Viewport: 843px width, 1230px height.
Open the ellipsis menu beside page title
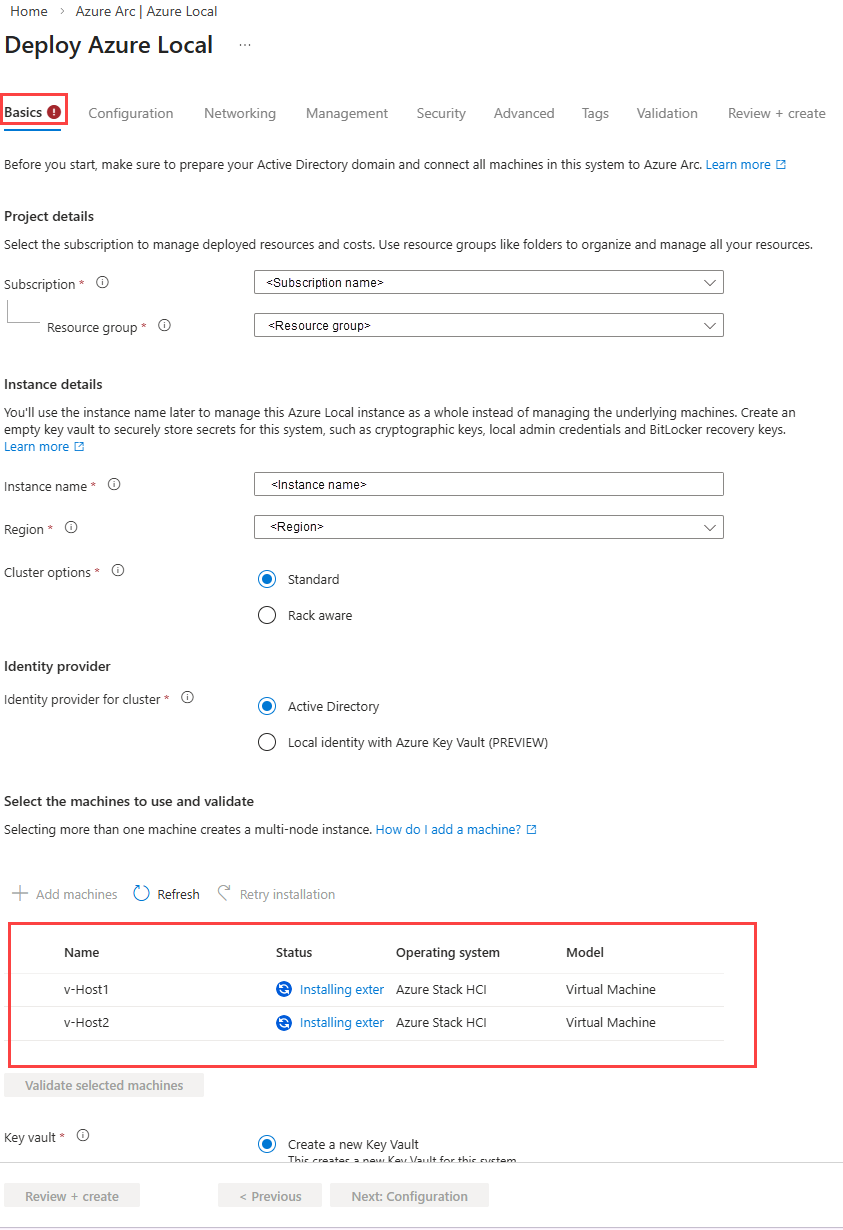tap(245, 46)
